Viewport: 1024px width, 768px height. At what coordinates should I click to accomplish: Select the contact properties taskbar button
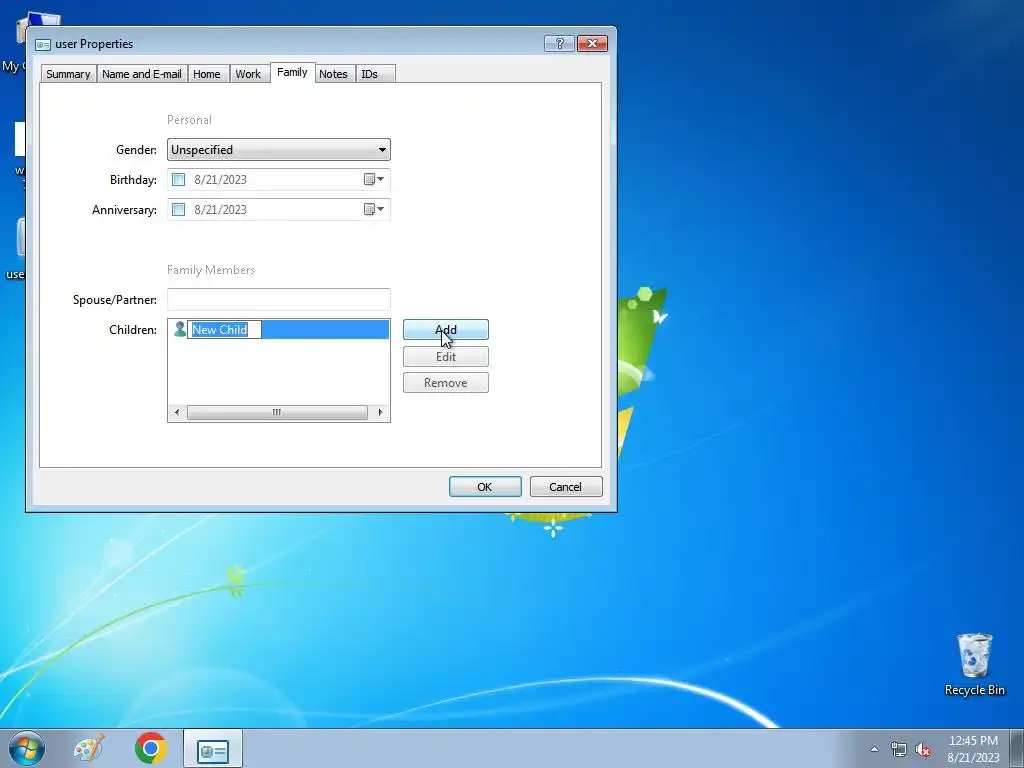(213, 749)
